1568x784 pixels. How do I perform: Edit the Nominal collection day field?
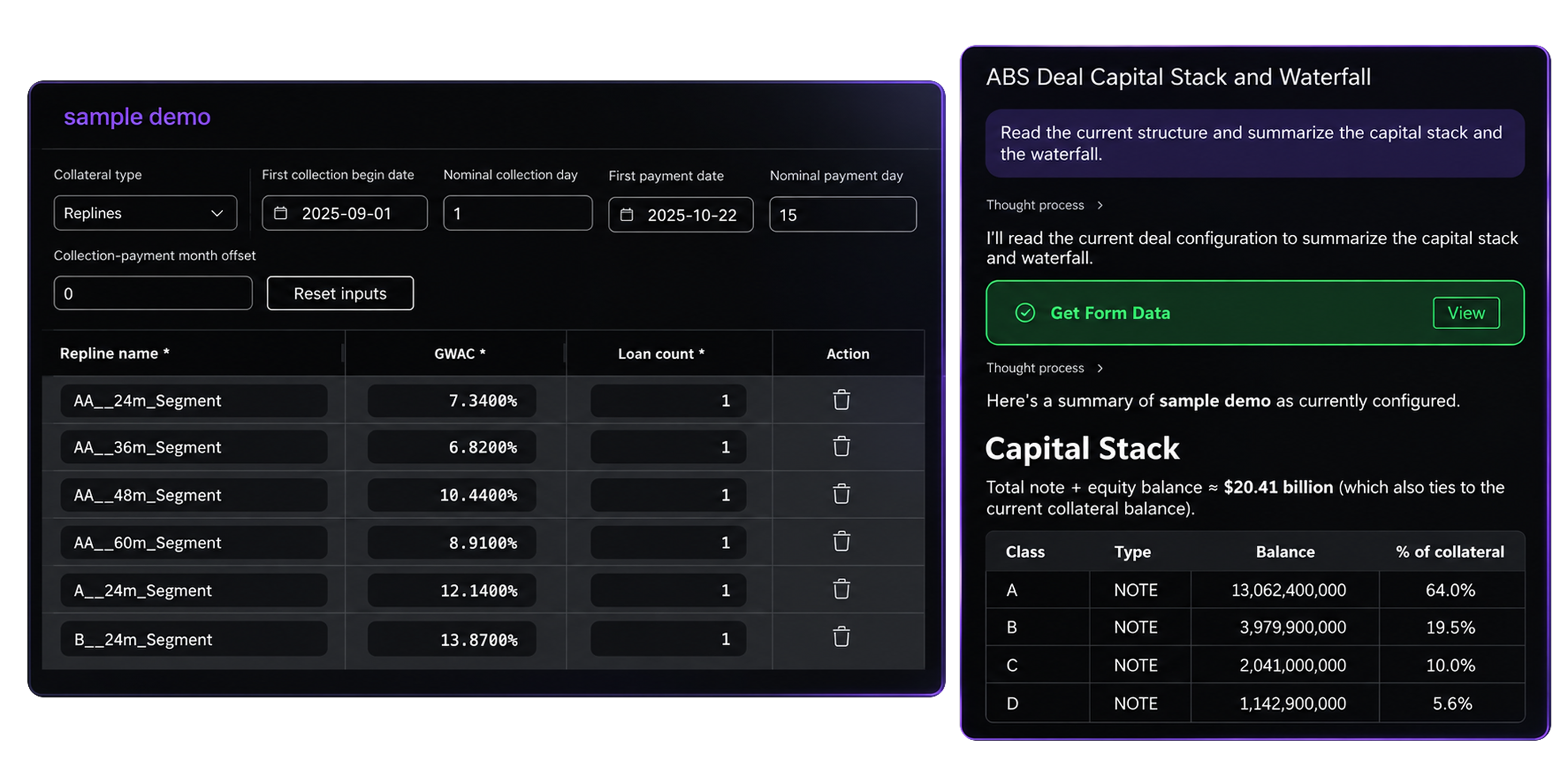[x=518, y=213]
